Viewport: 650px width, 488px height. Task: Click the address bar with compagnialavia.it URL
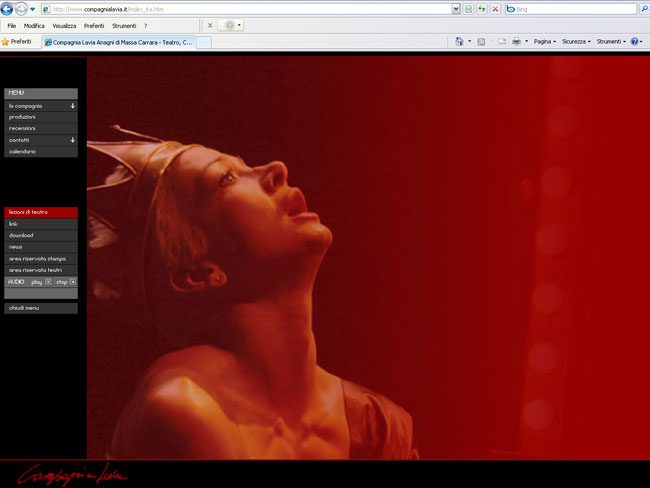[x=247, y=9]
